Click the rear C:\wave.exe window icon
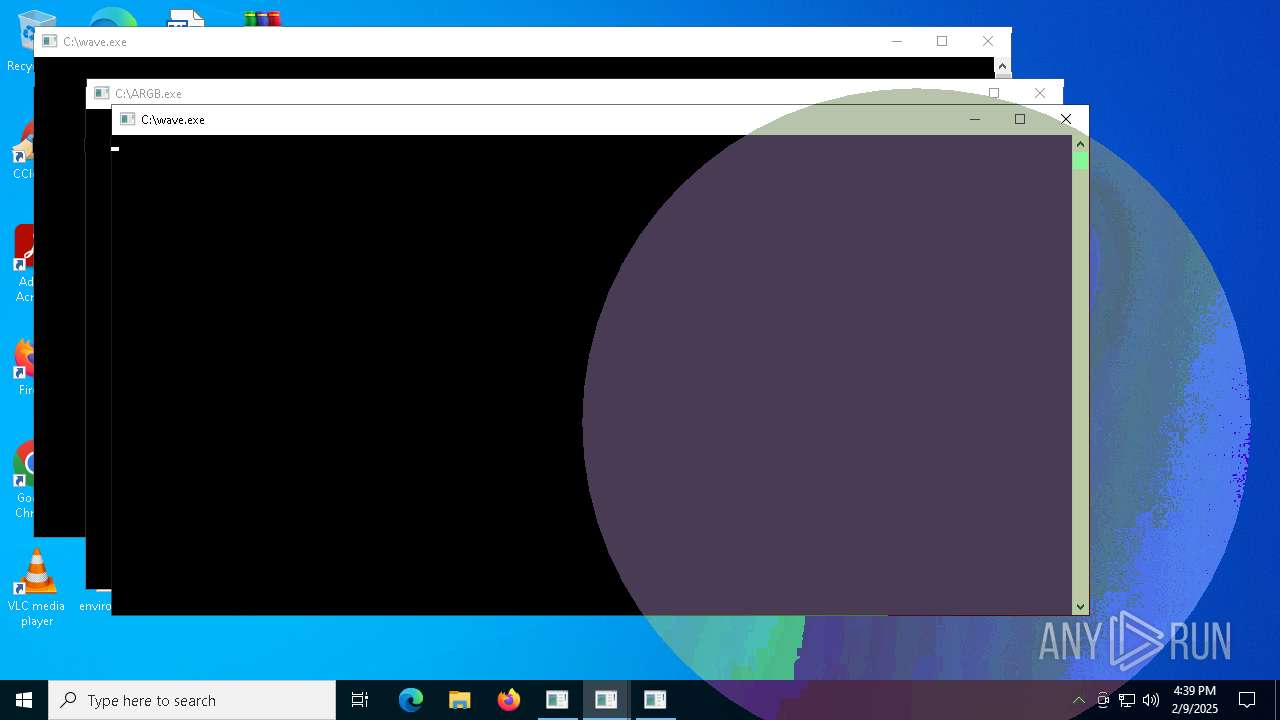This screenshot has height=720, width=1280. [49, 41]
